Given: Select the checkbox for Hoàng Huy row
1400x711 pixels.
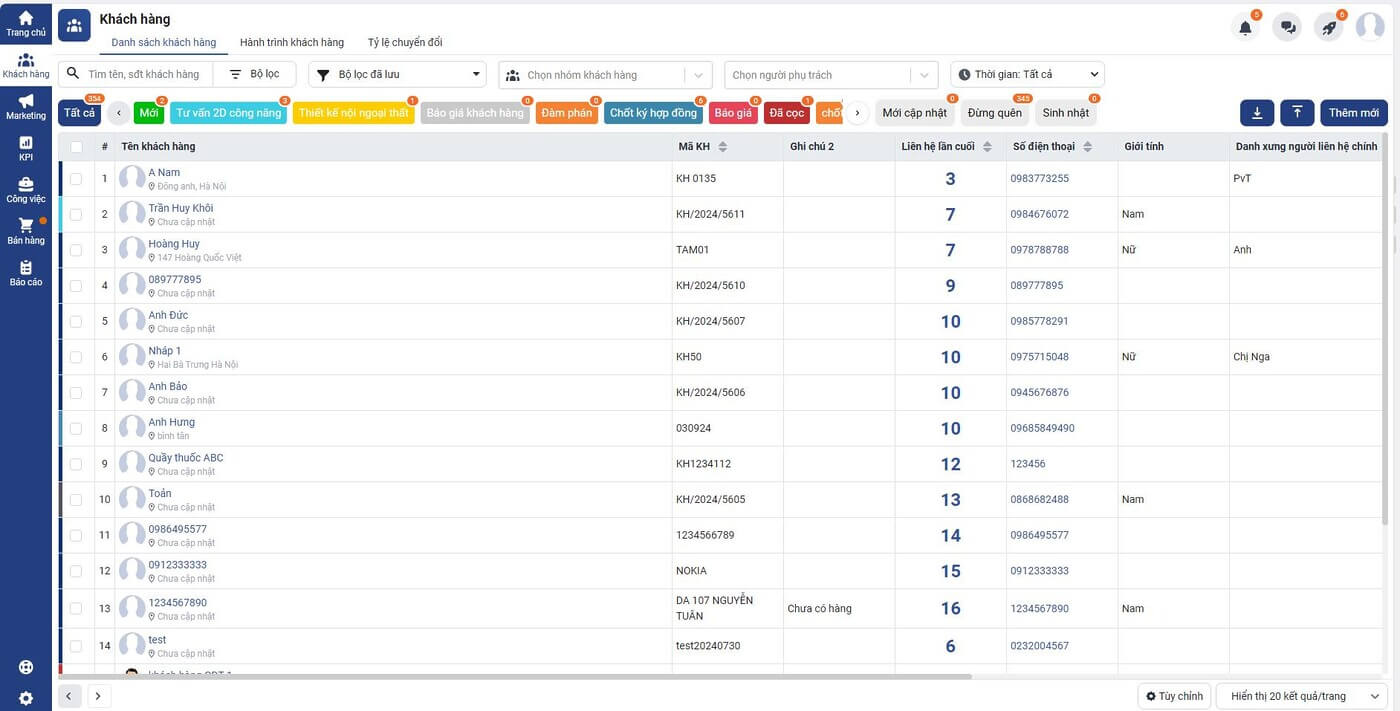Looking at the screenshot, I should (x=76, y=250).
